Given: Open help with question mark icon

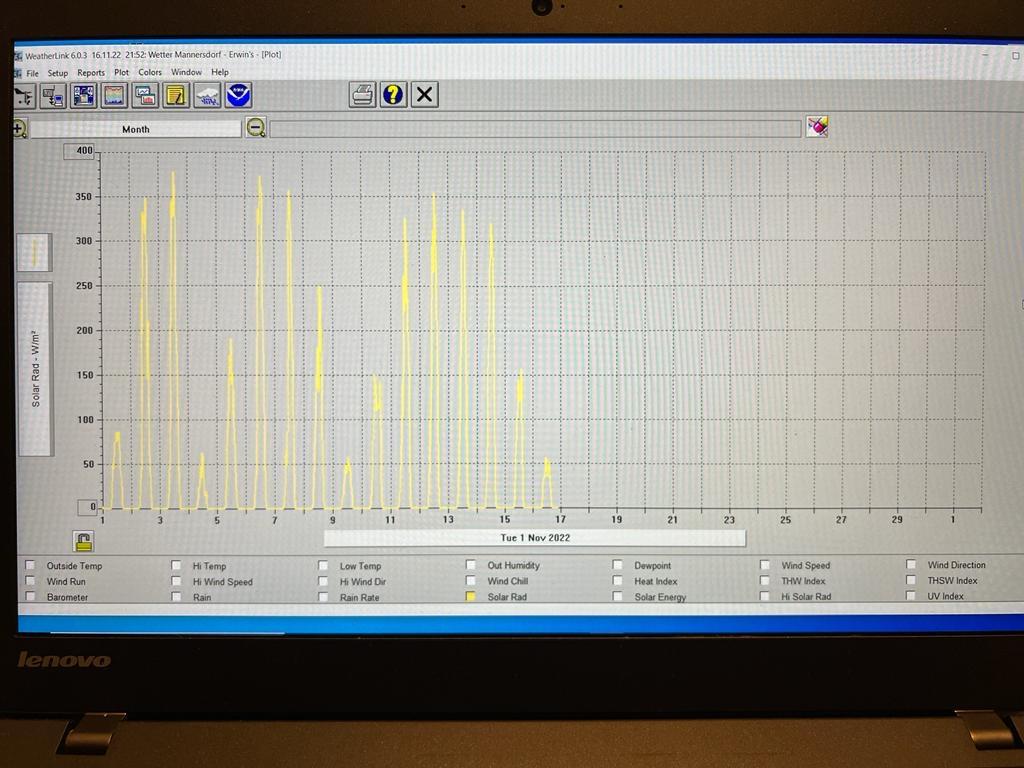Looking at the screenshot, I should pyautogui.click(x=393, y=95).
